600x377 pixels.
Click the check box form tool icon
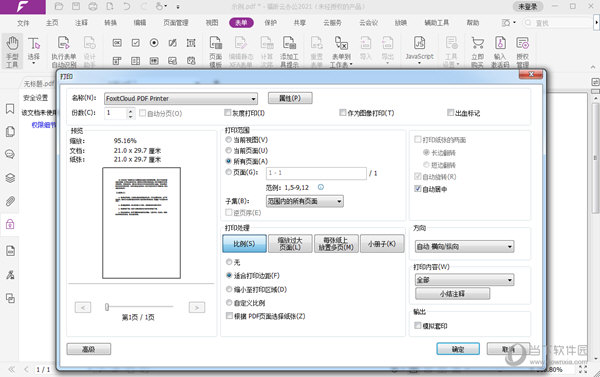pos(135,42)
